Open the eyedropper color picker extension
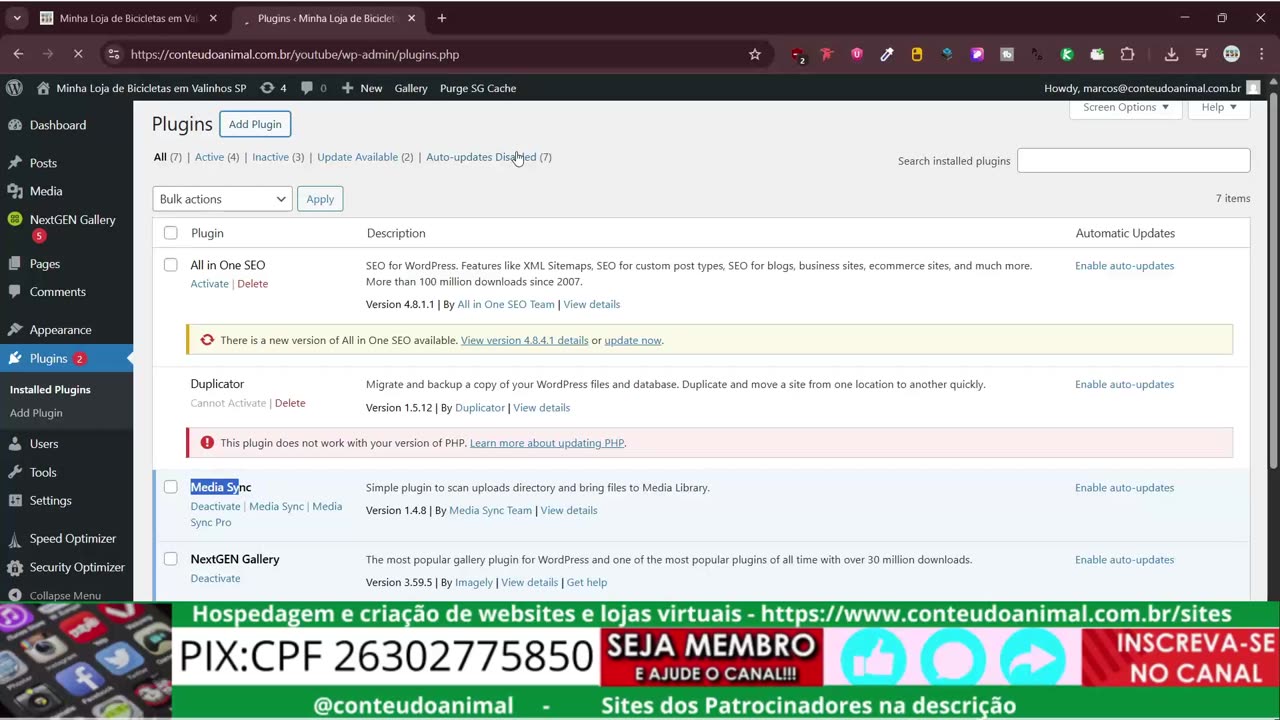 pos(887,54)
